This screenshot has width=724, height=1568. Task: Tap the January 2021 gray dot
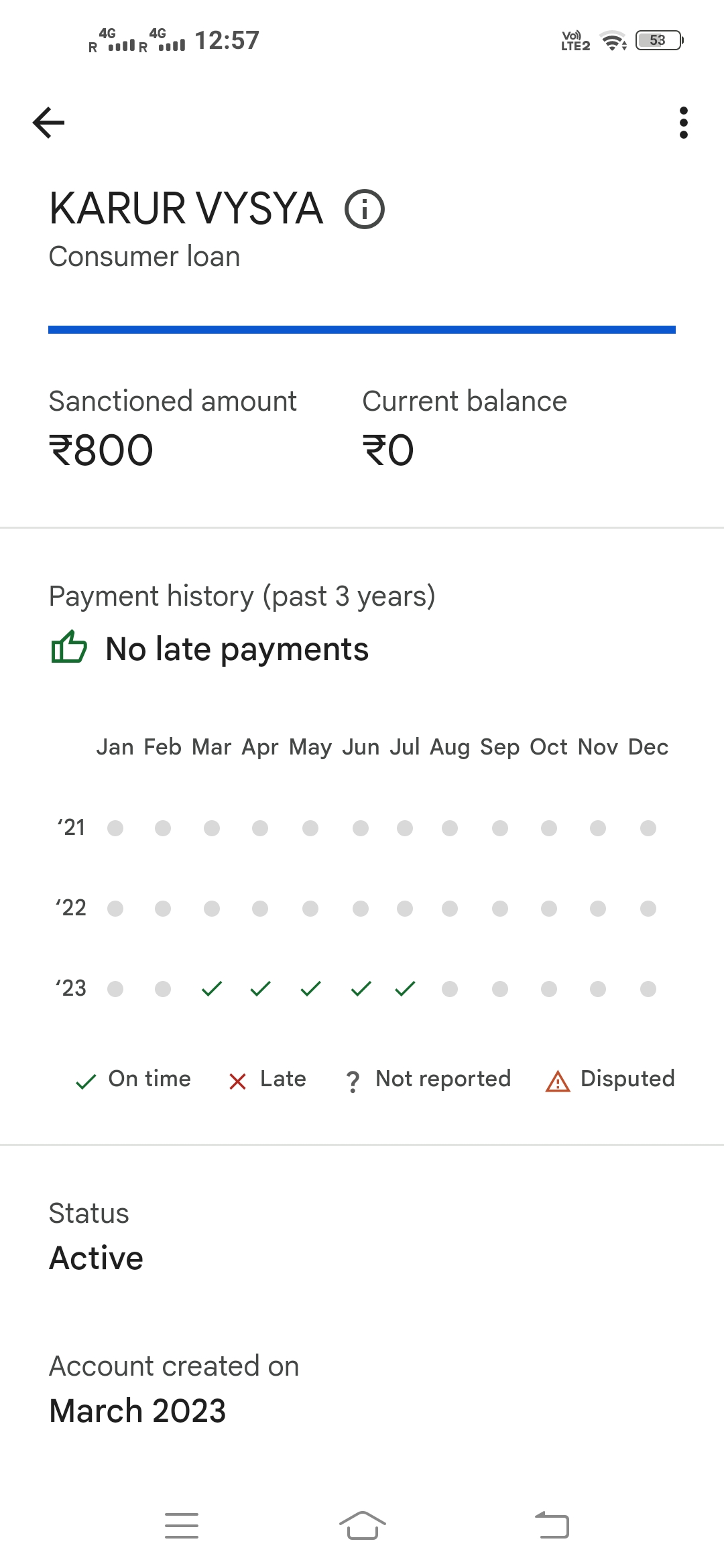[115, 828]
